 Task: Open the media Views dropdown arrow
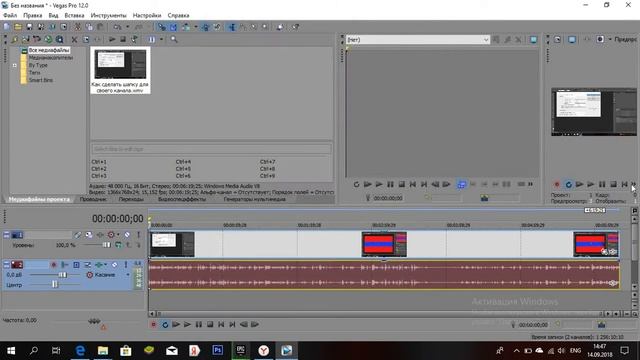(x=161, y=40)
